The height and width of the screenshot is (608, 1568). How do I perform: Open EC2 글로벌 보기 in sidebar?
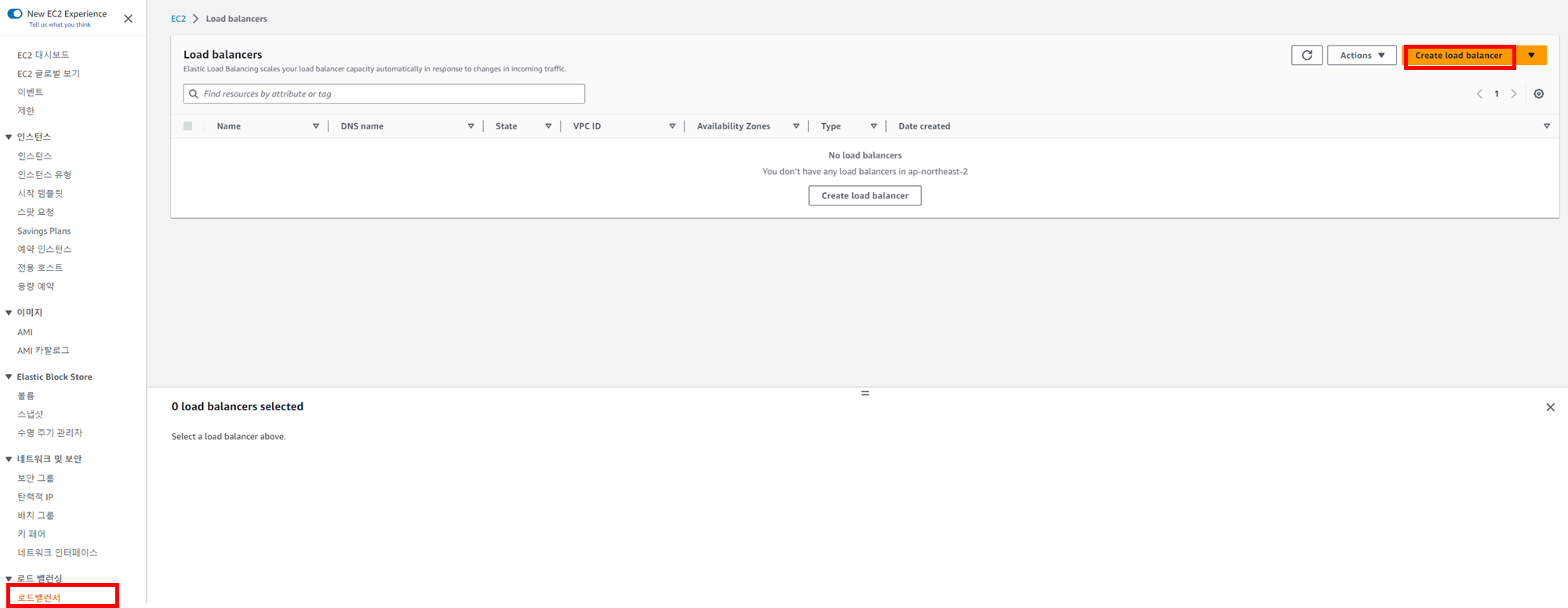(x=49, y=74)
